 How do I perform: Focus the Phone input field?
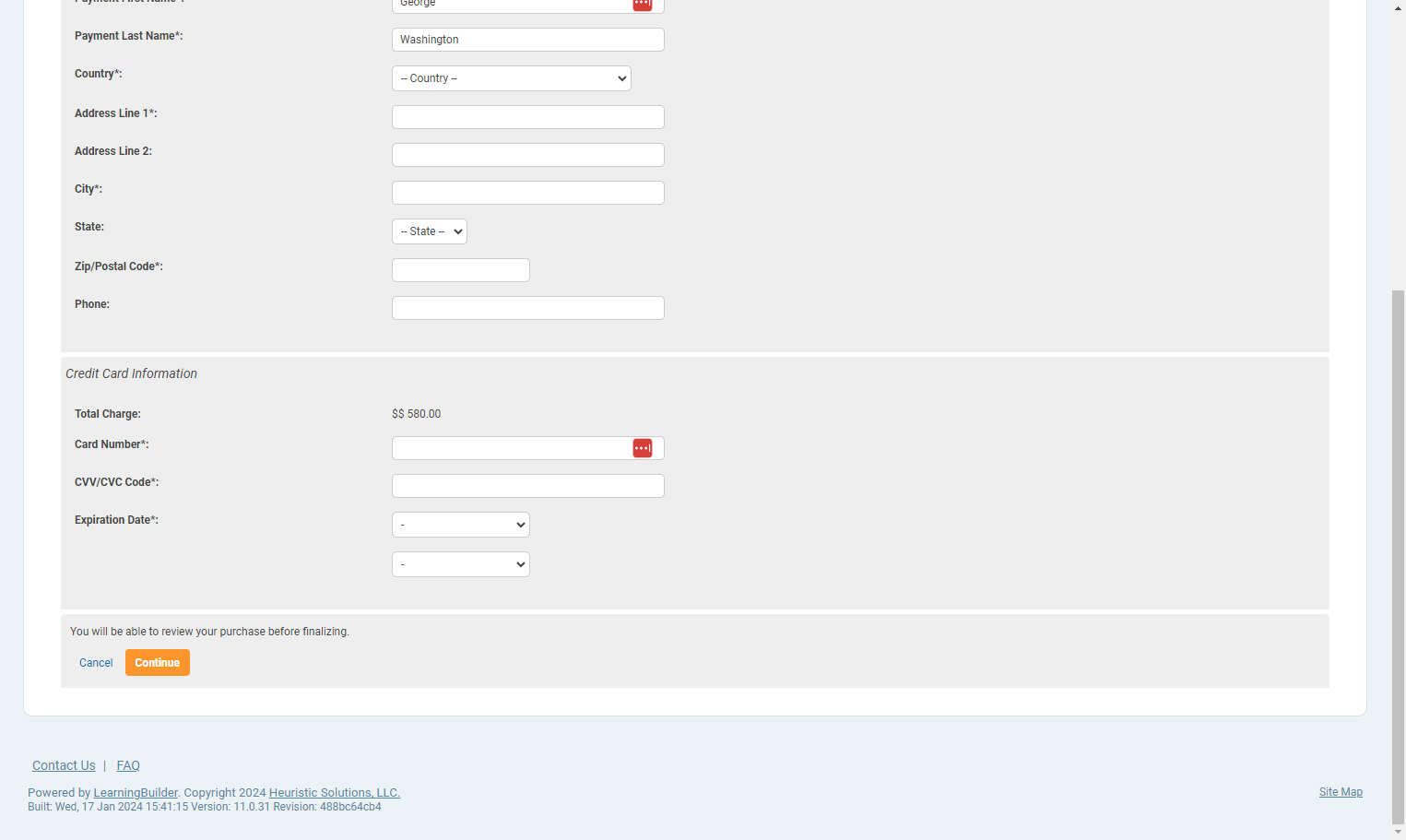(528, 308)
